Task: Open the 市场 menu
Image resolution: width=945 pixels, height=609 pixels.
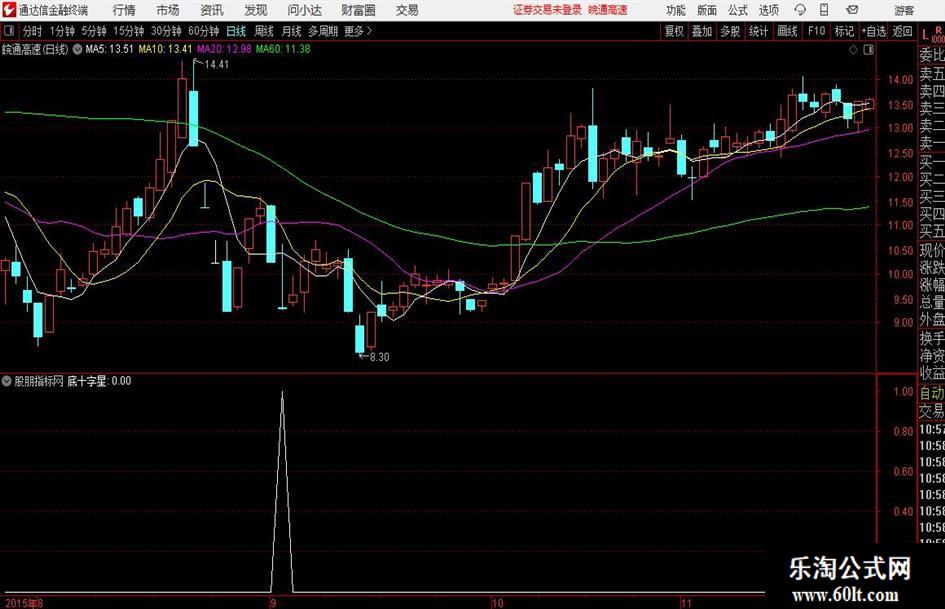Action: [x=168, y=10]
